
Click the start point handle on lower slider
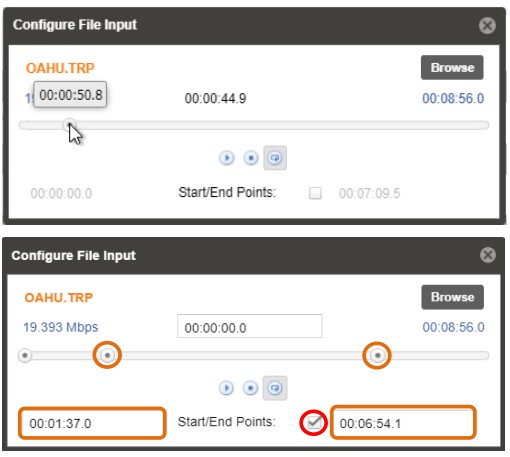tap(107, 355)
